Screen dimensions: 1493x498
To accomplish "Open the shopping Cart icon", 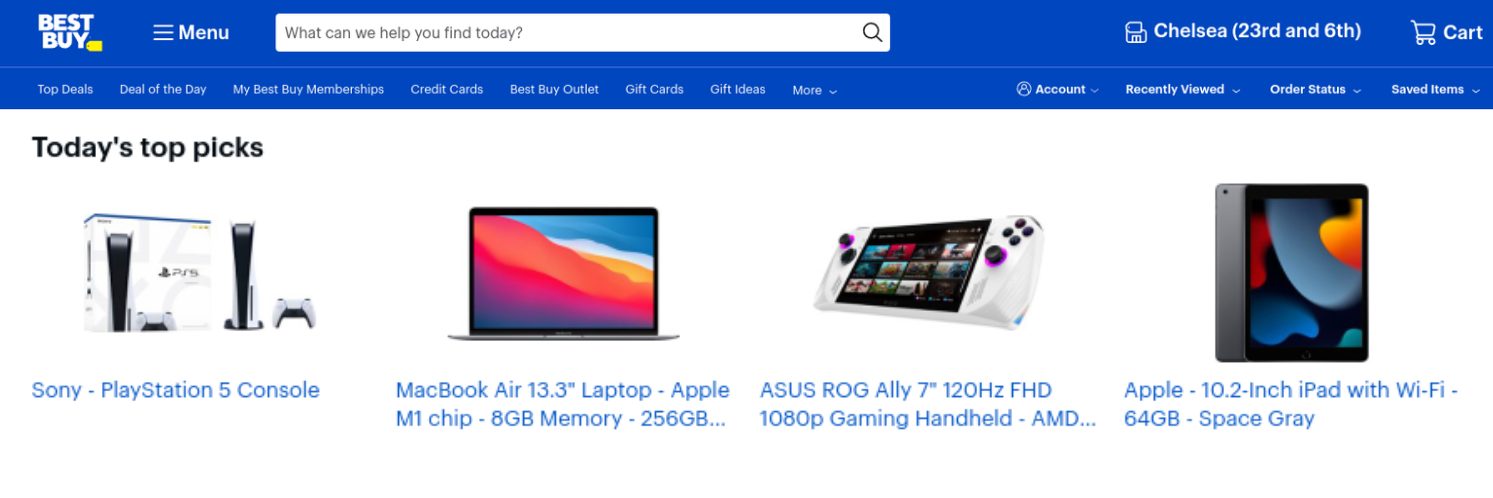I will 1423,32.
